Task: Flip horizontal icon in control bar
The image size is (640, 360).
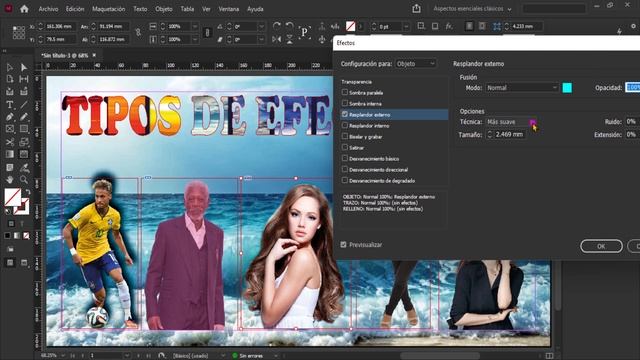Action: pyautogui.click(x=276, y=39)
